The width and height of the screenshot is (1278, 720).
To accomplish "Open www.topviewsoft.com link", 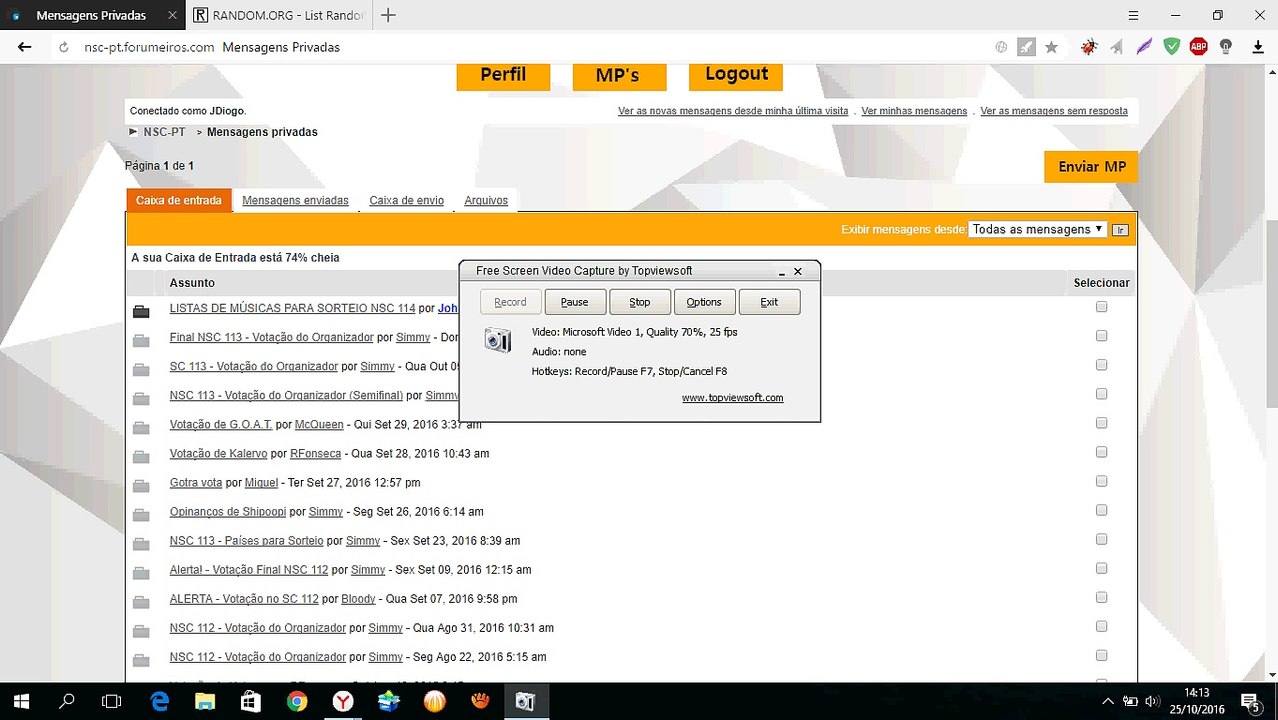I will tap(732, 398).
